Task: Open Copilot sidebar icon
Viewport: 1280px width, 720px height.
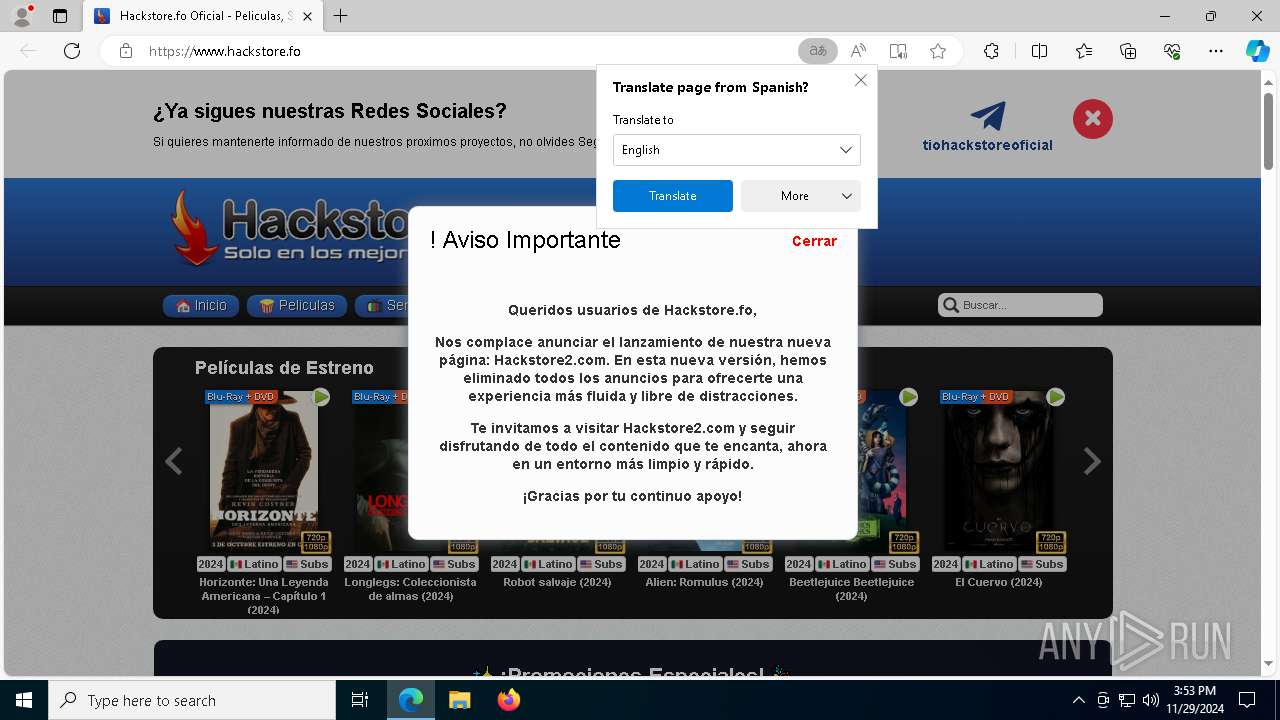Action: 1257,51
